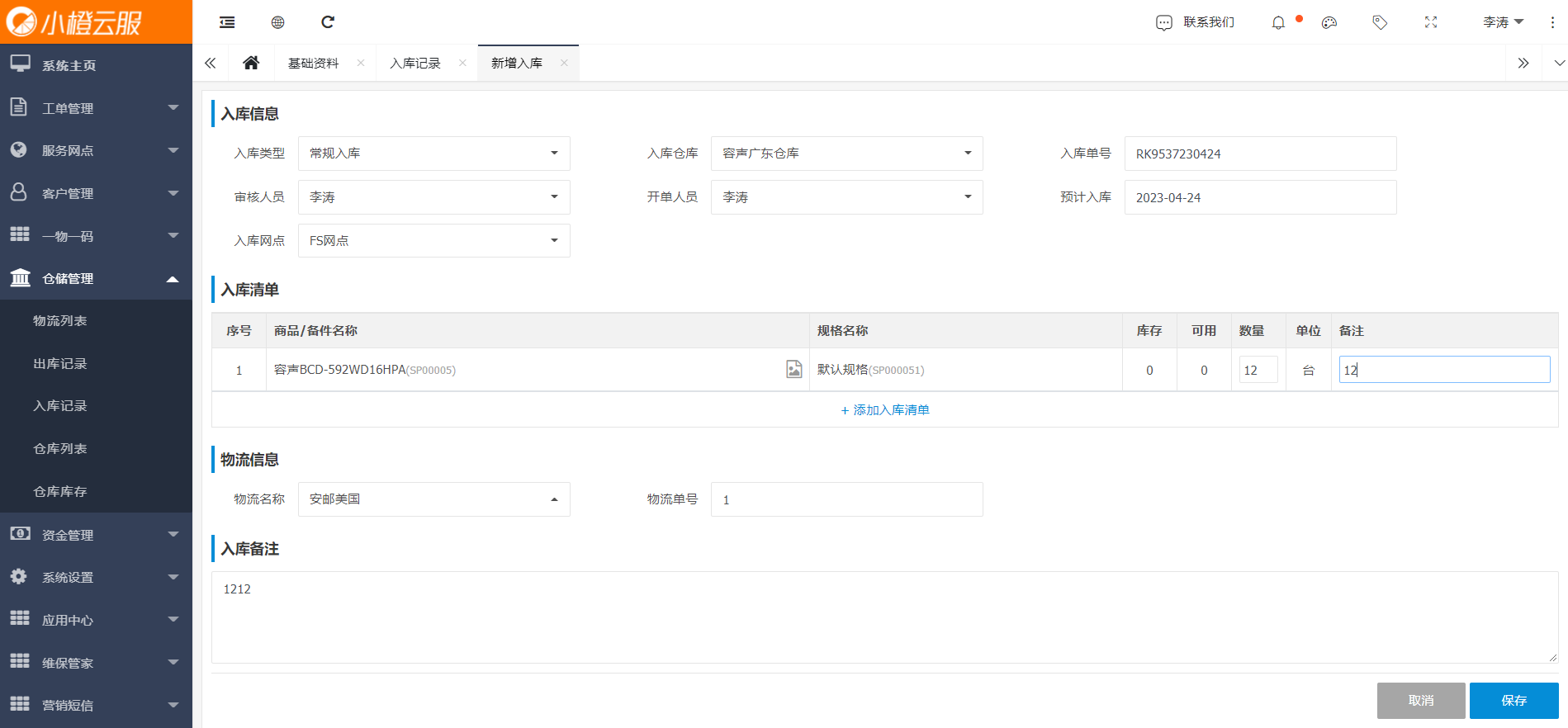Close the 入库记录 tab

462,63
